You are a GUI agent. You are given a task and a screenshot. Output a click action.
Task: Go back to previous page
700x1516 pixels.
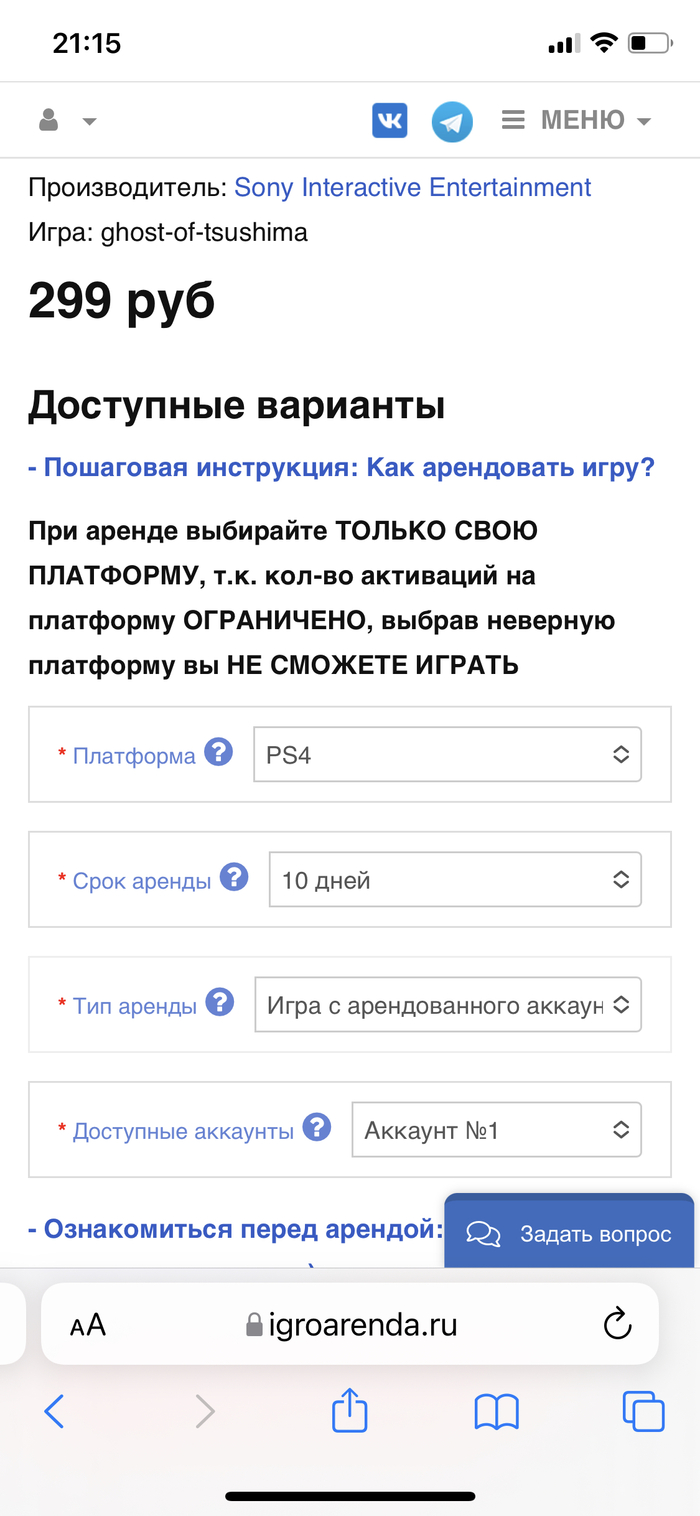coord(55,1411)
